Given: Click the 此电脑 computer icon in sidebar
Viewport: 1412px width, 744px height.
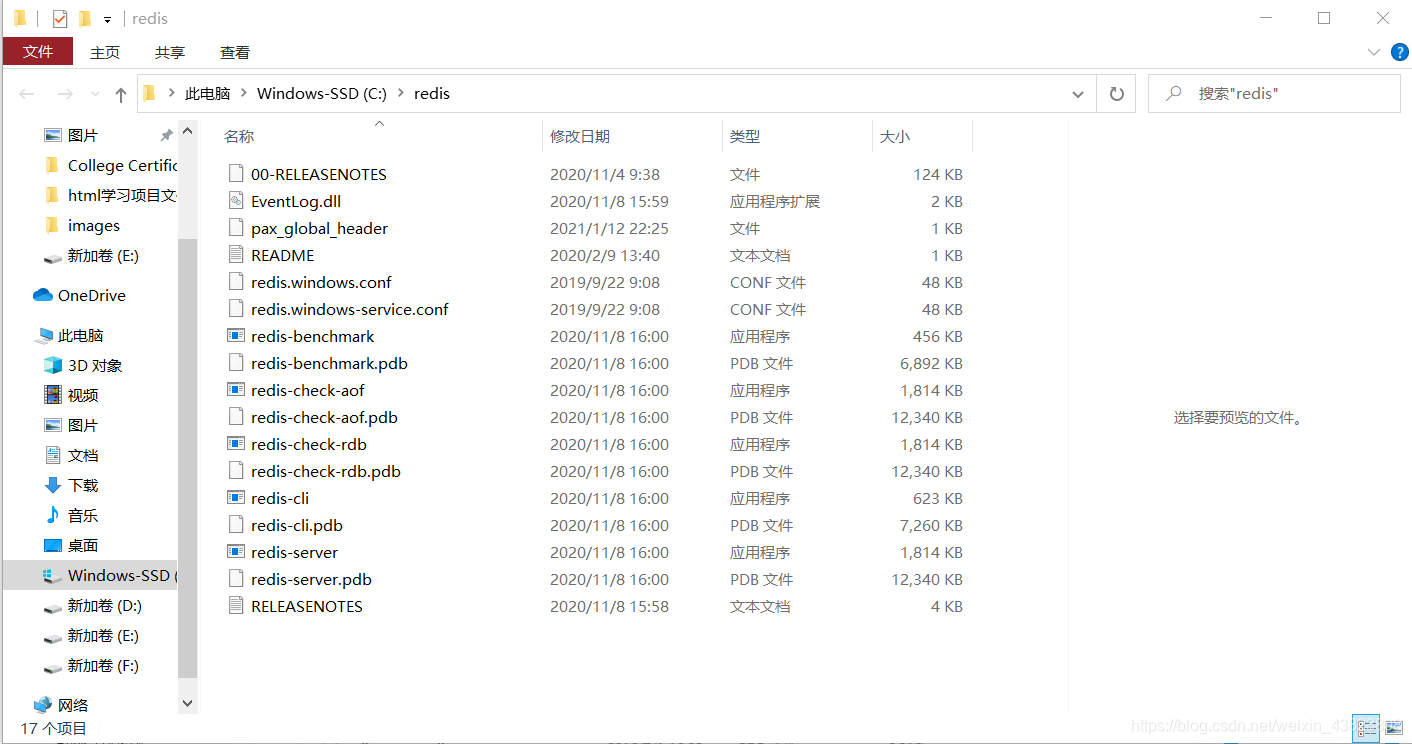Looking at the screenshot, I should coord(43,335).
